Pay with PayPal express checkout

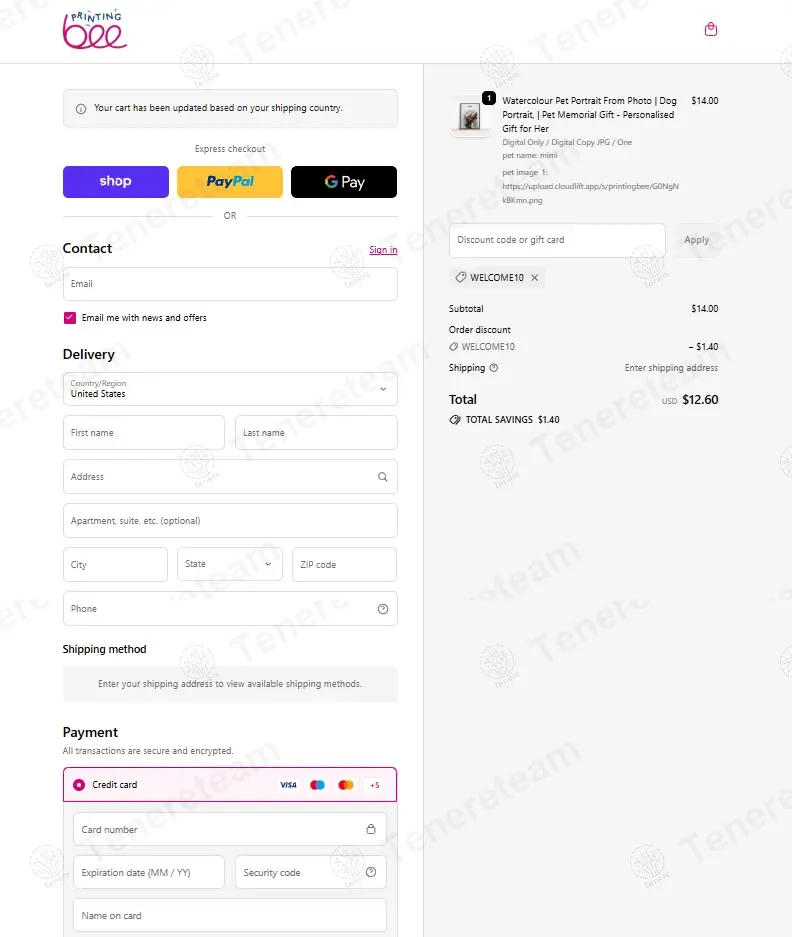(x=230, y=182)
